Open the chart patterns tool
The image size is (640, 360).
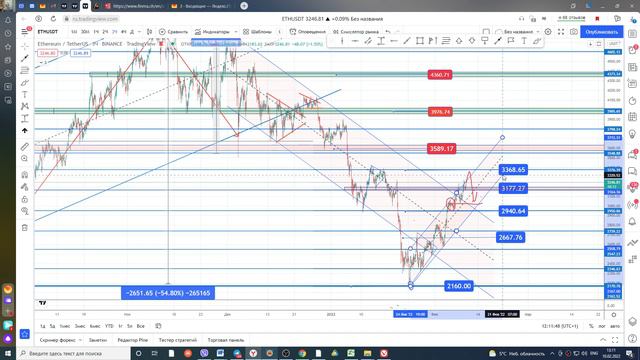(x=25, y=106)
